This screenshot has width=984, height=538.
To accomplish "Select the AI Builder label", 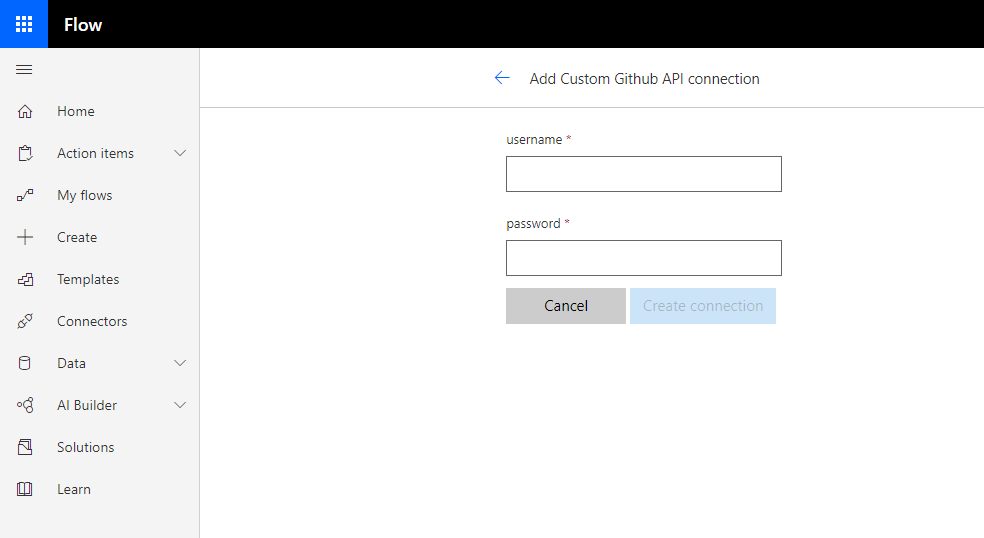I will coord(87,405).
